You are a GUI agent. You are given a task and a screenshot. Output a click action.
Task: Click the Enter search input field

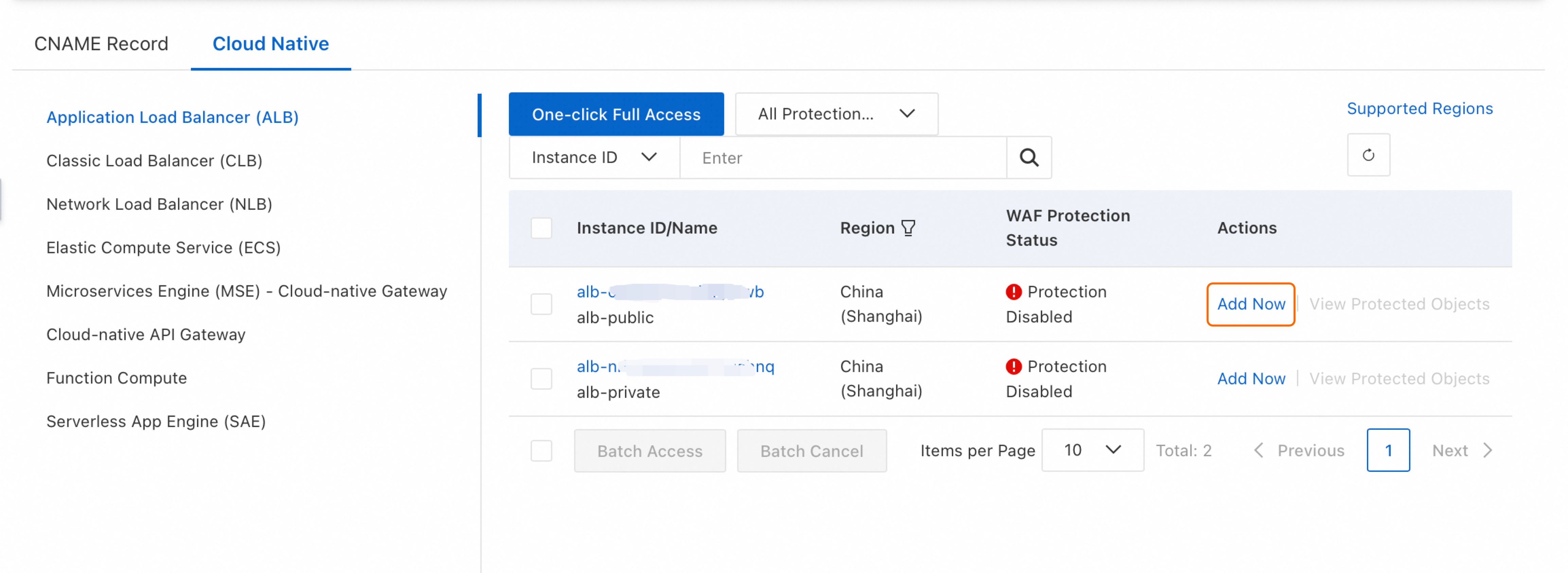(x=842, y=158)
